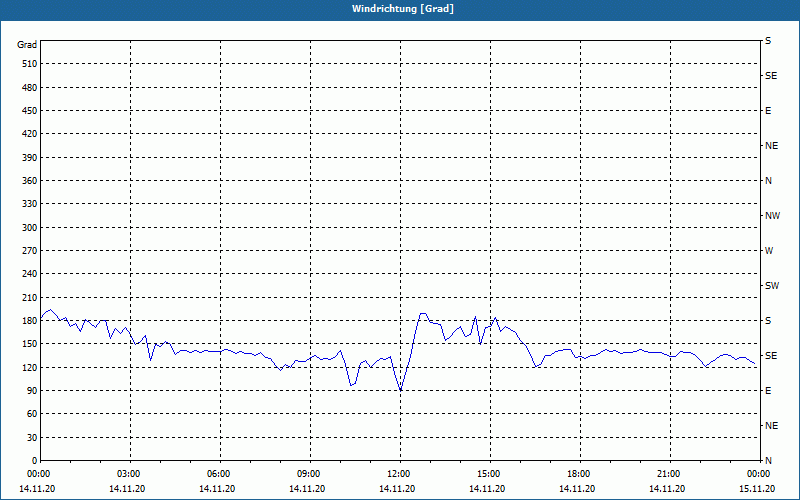Image resolution: width=800 pixels, height=500 pixels.
Task: Select the 180 degree label
Action: pos(30,321)
